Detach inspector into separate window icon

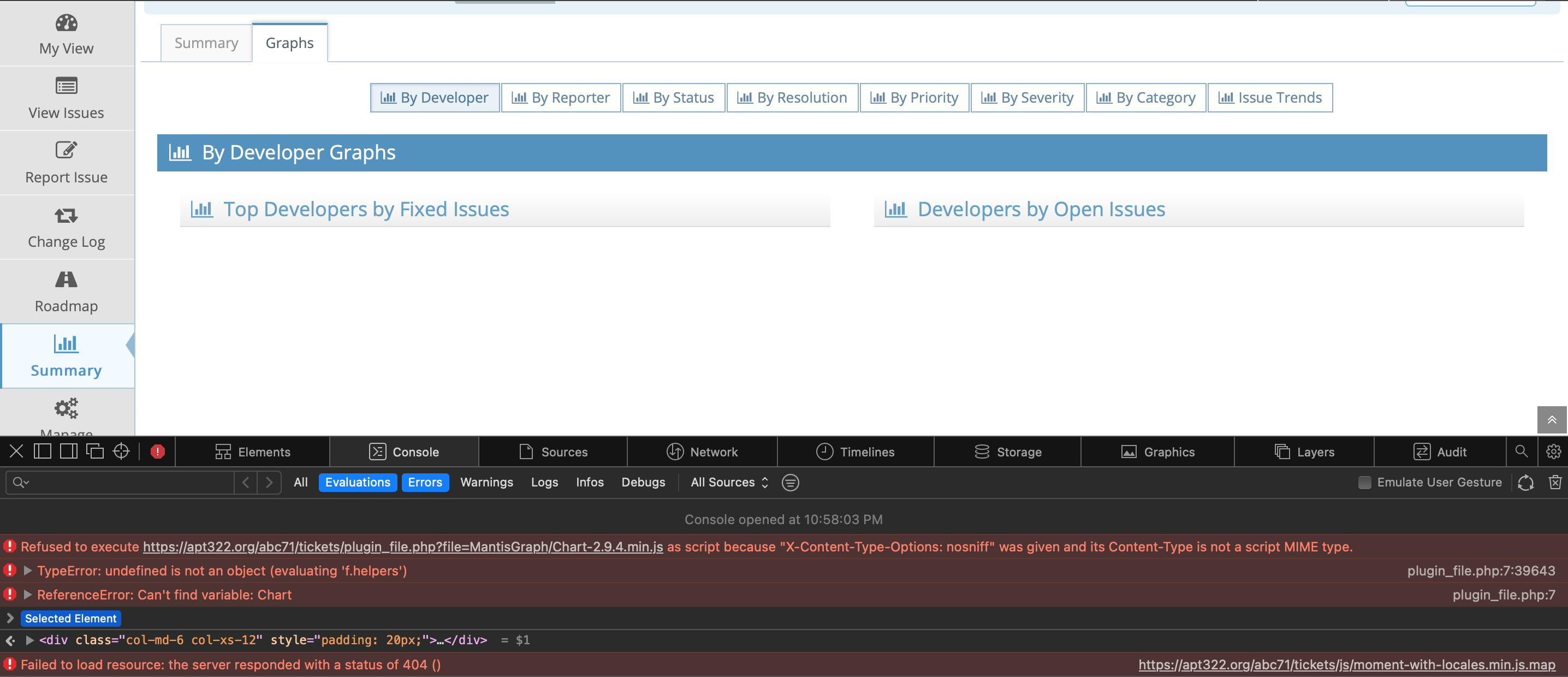pos(95,451)
